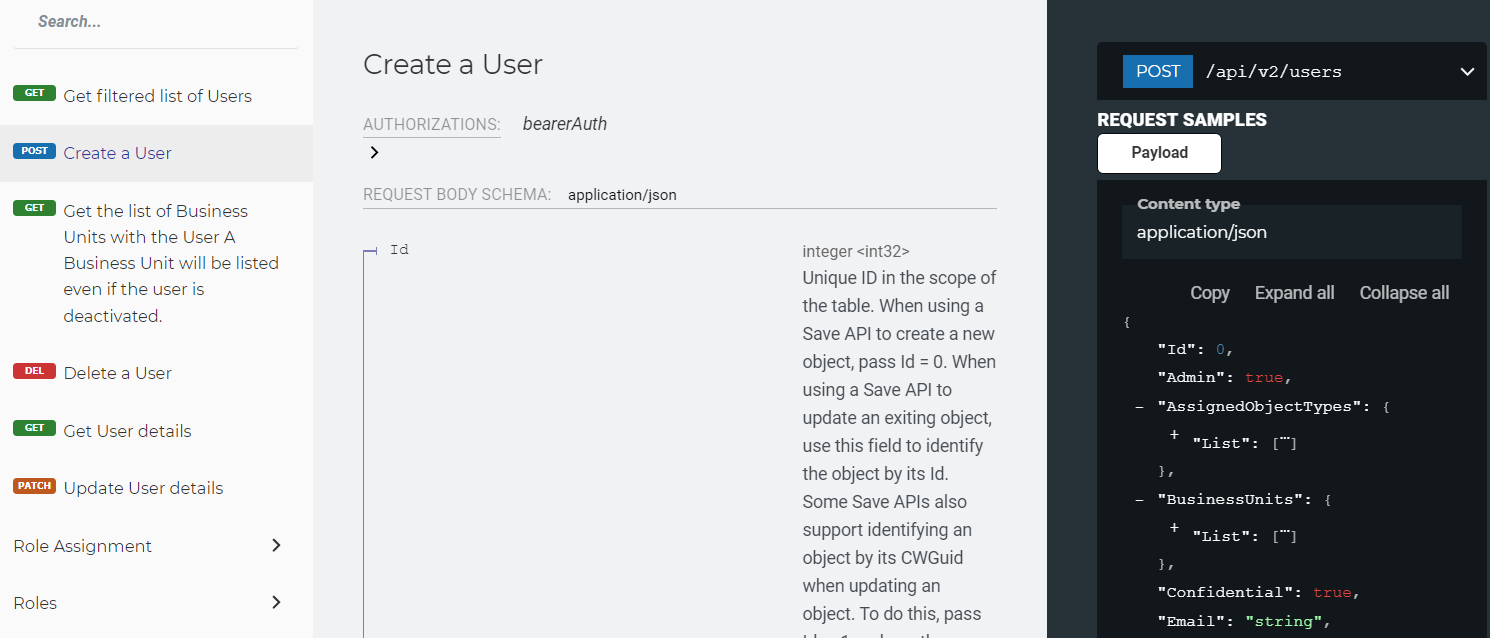This screenshot has height=638, width=1490.
Task: Click the GET badge next to Get User details
Action: click(35, 427)
